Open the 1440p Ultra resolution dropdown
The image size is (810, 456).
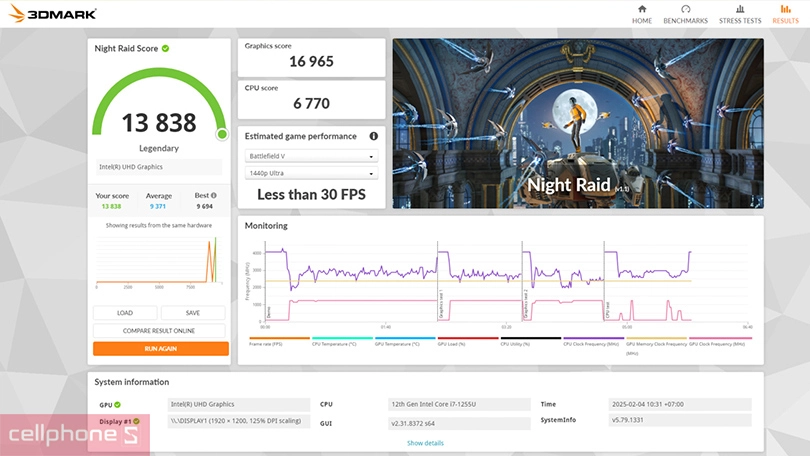tap(312, 174)
